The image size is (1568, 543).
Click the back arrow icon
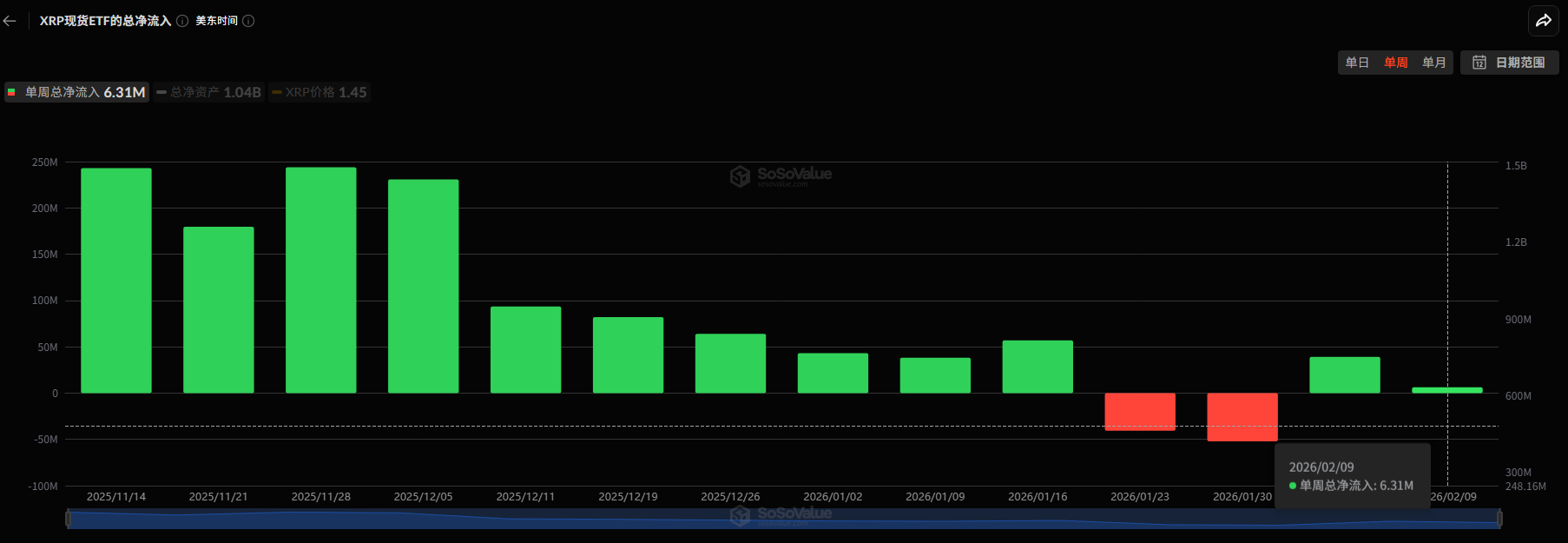click(10, 21)
